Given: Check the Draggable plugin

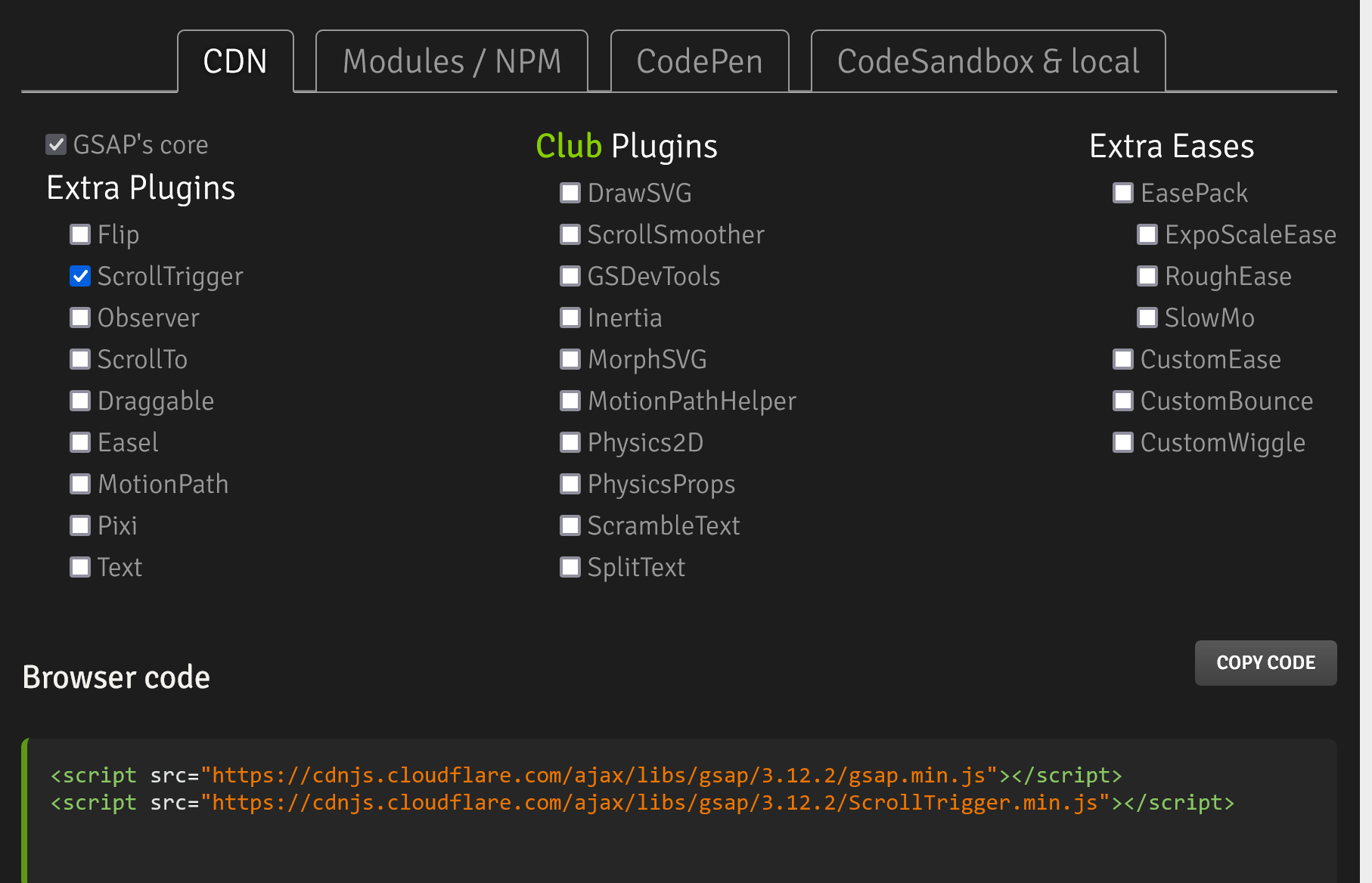Looking at the screenshot, I should tap(80, 401).
